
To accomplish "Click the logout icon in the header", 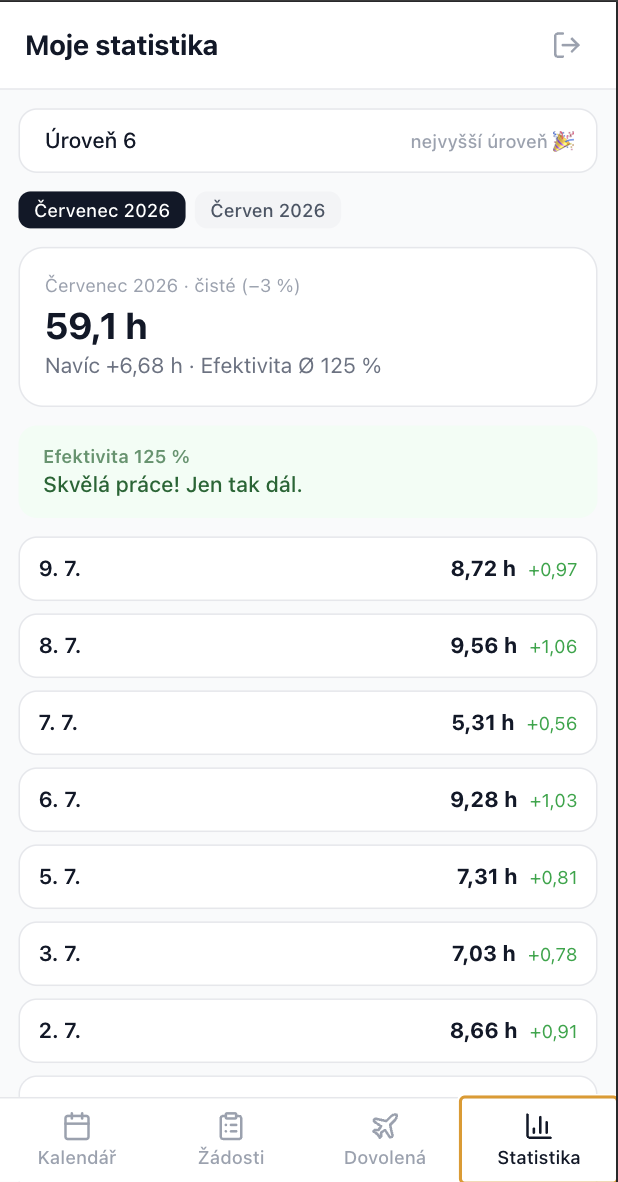I will point(566,45).
